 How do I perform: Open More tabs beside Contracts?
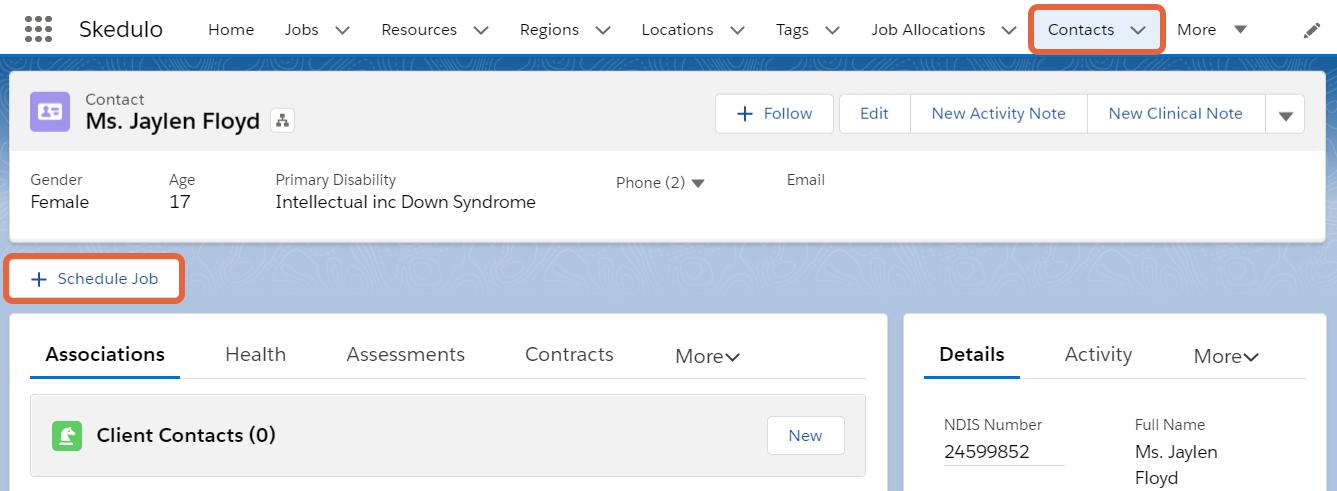click(x=707, y=356)
